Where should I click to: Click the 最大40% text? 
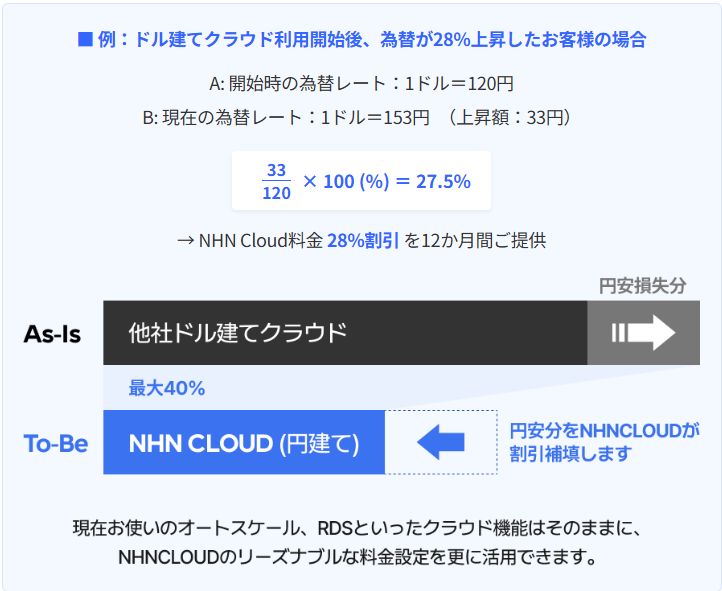click(x=167, y=388)
